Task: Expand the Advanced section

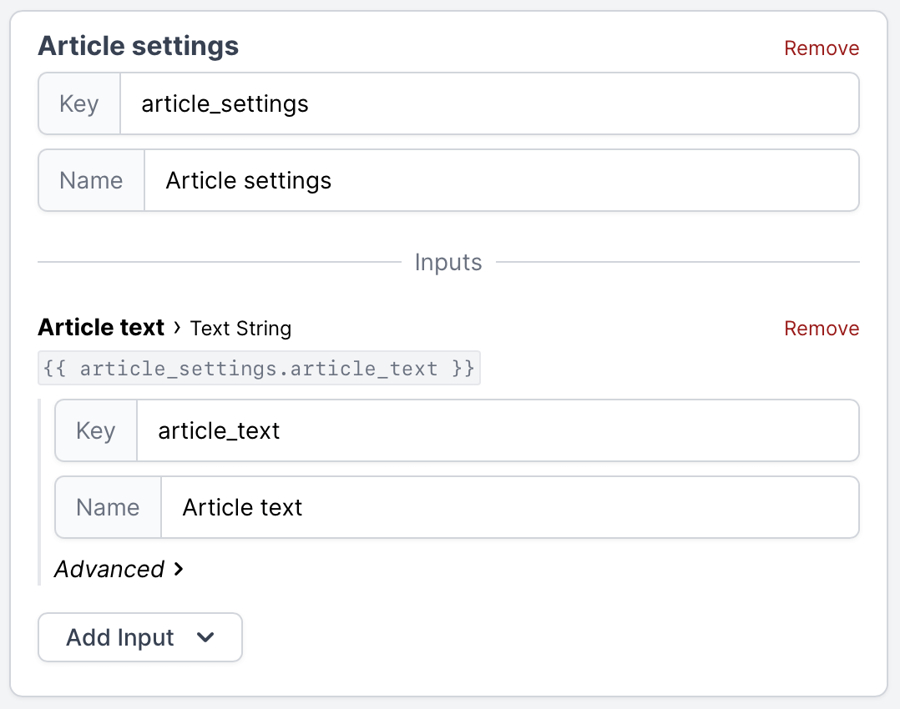Action: (110, 569)
